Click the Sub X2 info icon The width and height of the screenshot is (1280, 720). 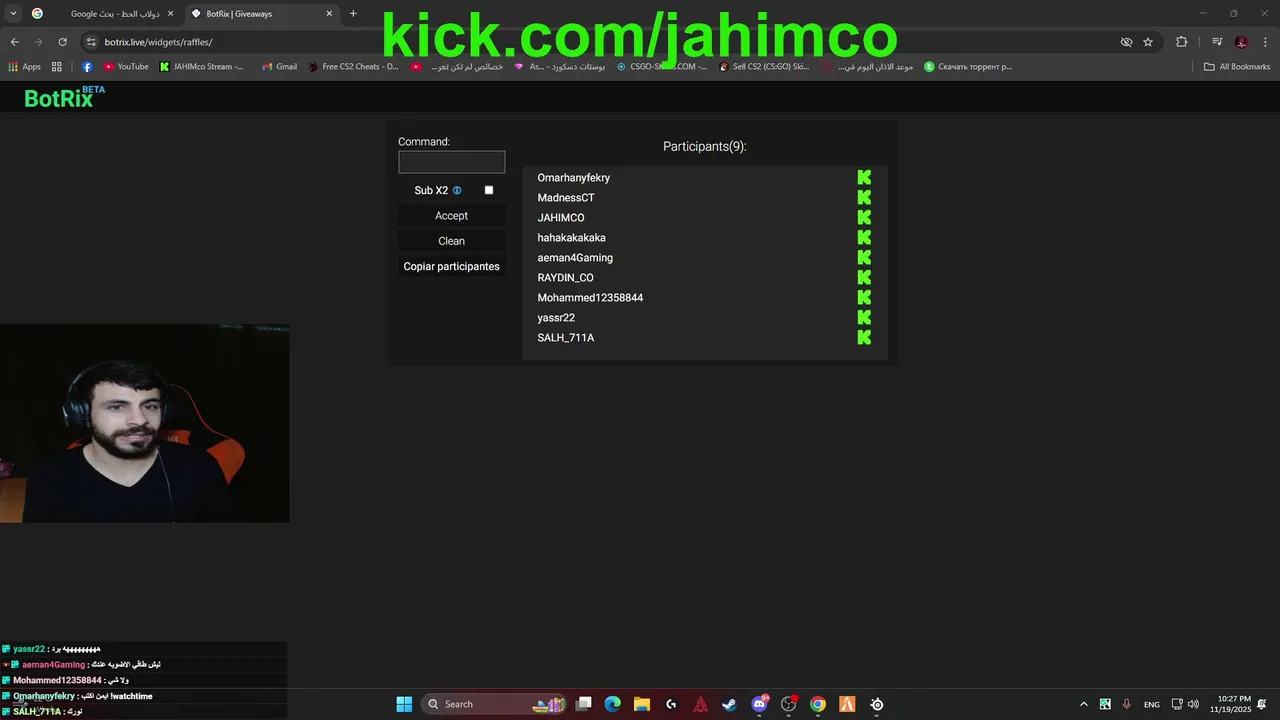(457, 190)
